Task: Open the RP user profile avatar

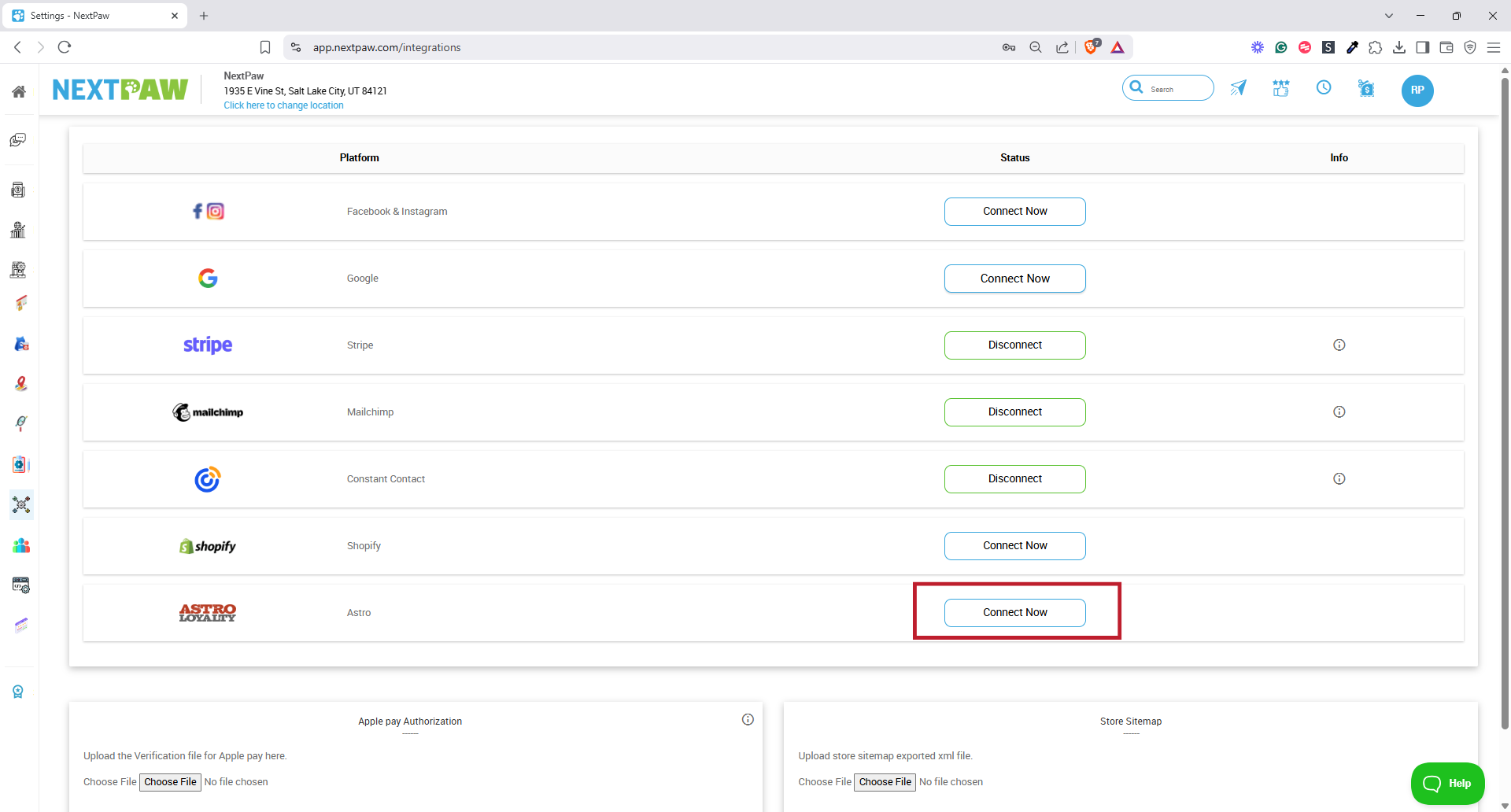Action: [x=1417, y=90]
